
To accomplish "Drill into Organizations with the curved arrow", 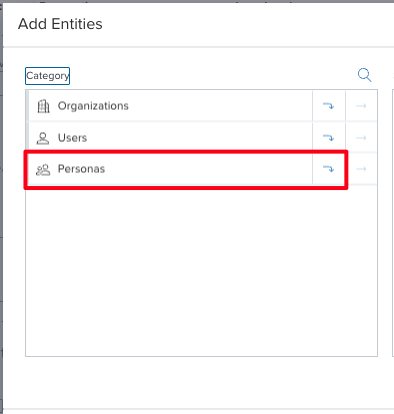I will point(329,106).
